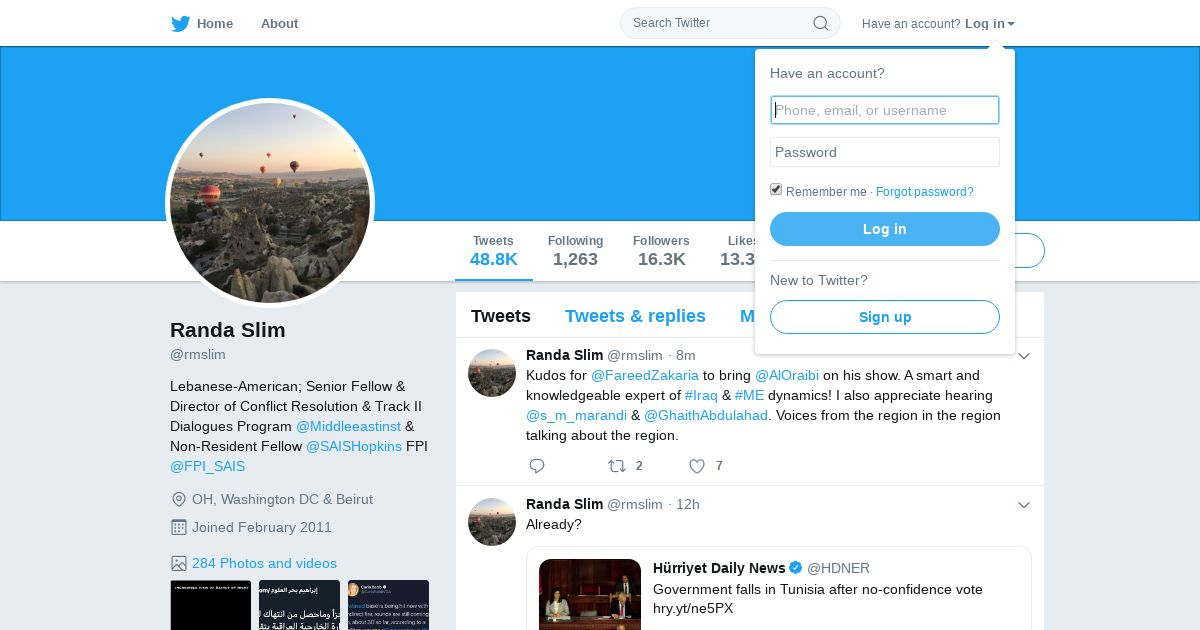Screen dimensions: 1200x630
Task: Focus the Search Twitter field
Action: point(730,23)
